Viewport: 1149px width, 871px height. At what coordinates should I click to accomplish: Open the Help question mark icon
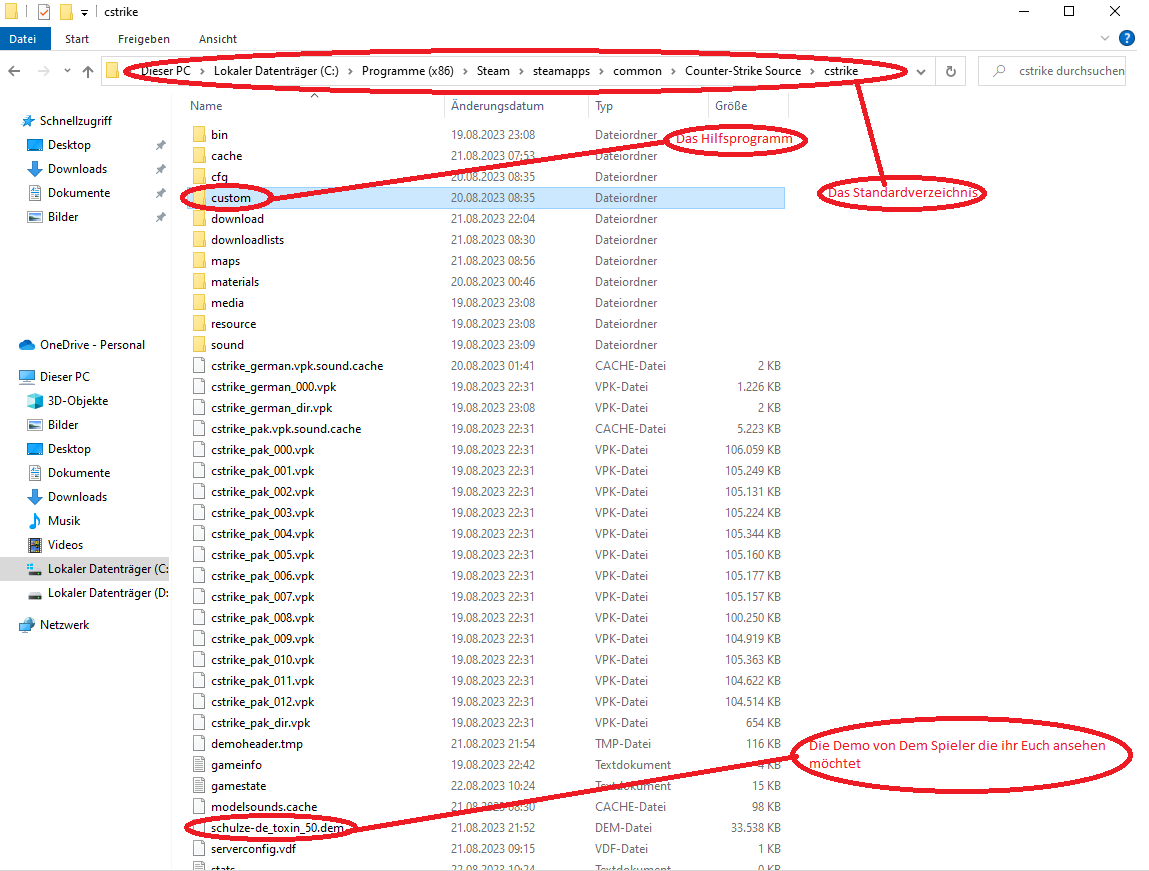coord(1126,39)
